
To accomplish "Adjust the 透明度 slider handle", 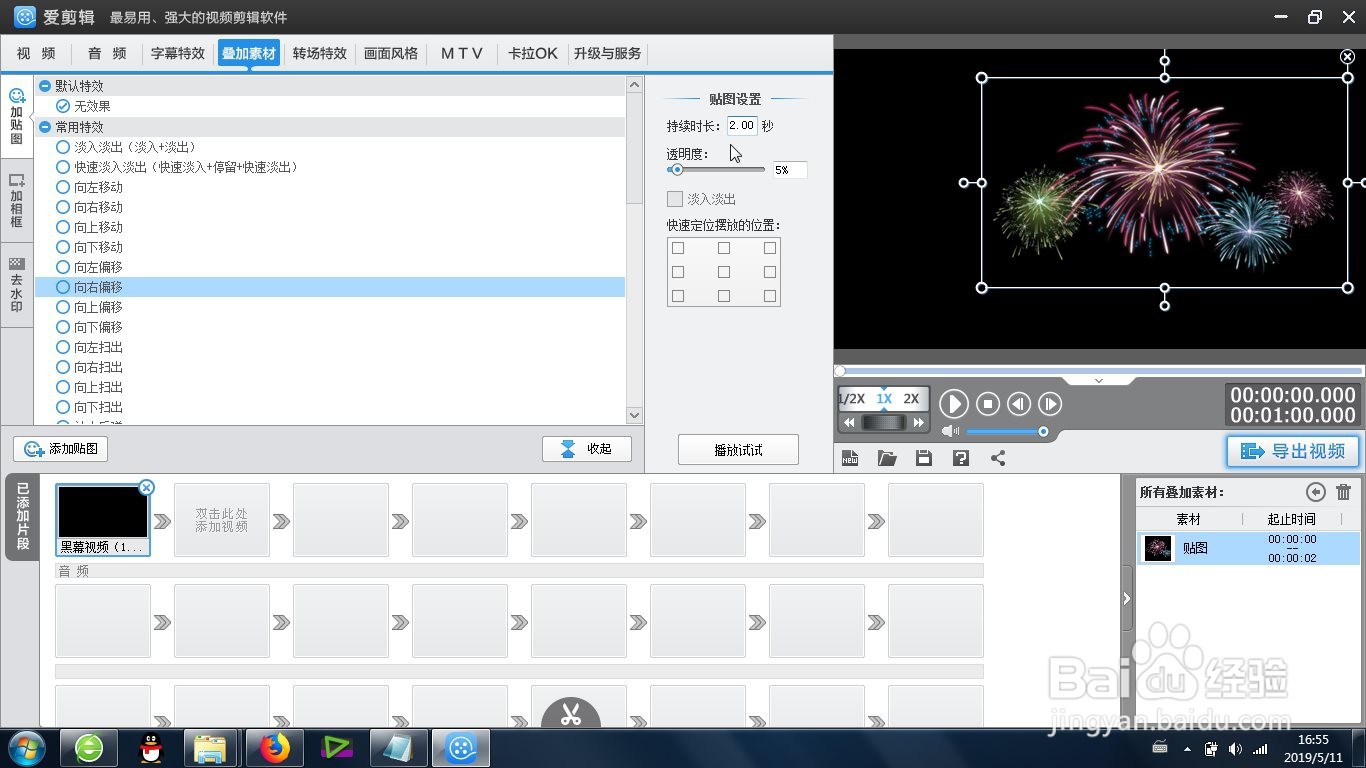I will 677,170.
